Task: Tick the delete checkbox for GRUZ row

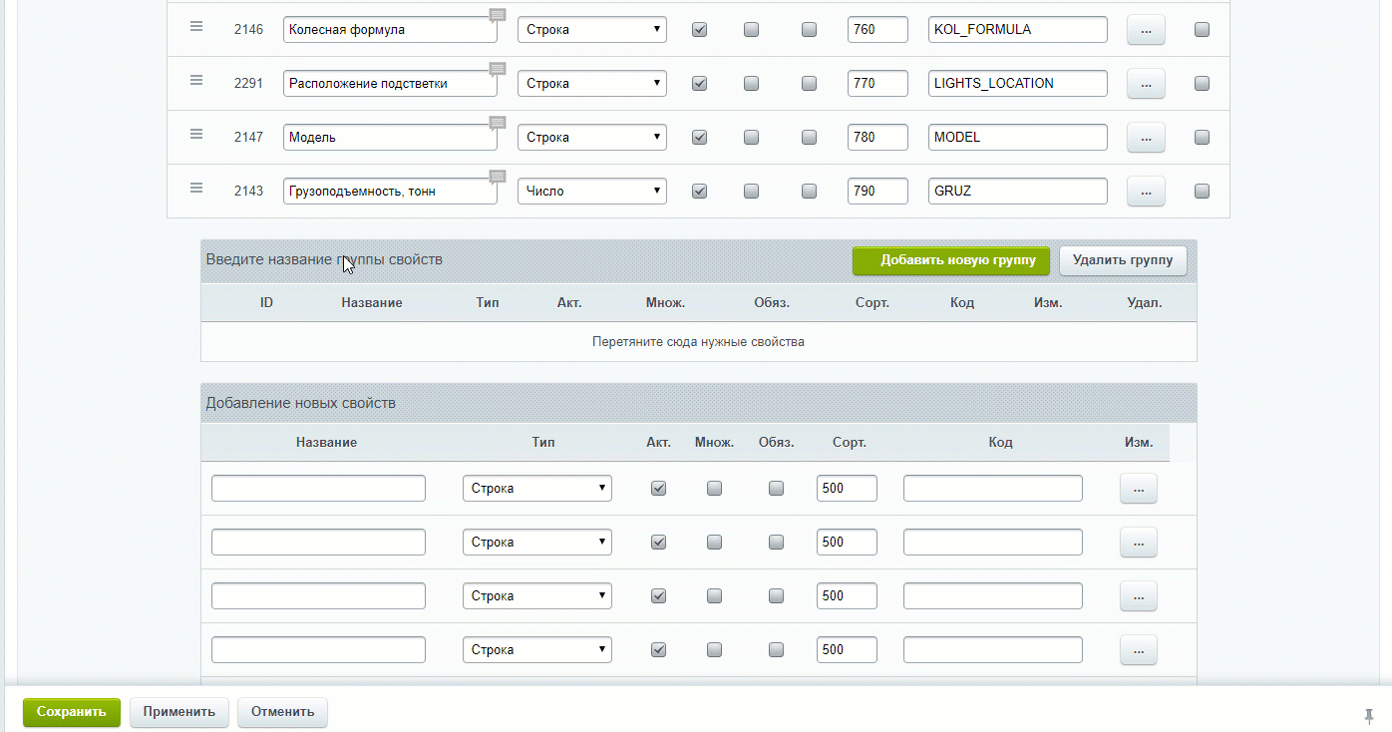Action: click(1202, 192)
